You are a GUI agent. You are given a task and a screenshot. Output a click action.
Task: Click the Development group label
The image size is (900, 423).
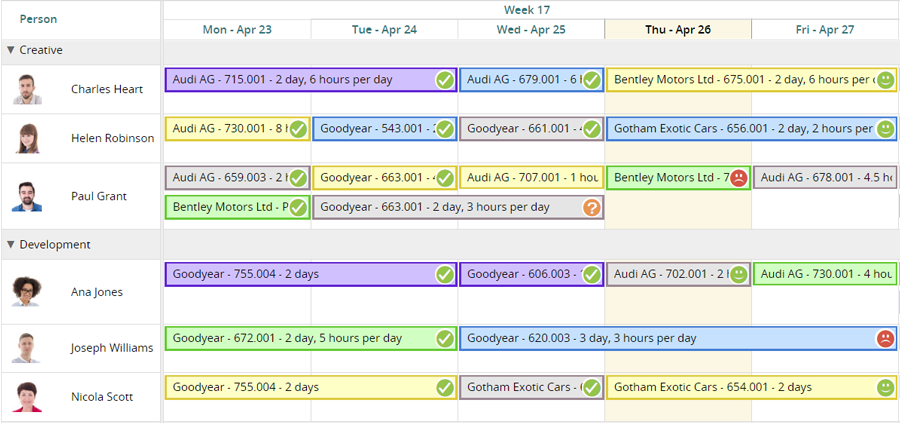55,245
